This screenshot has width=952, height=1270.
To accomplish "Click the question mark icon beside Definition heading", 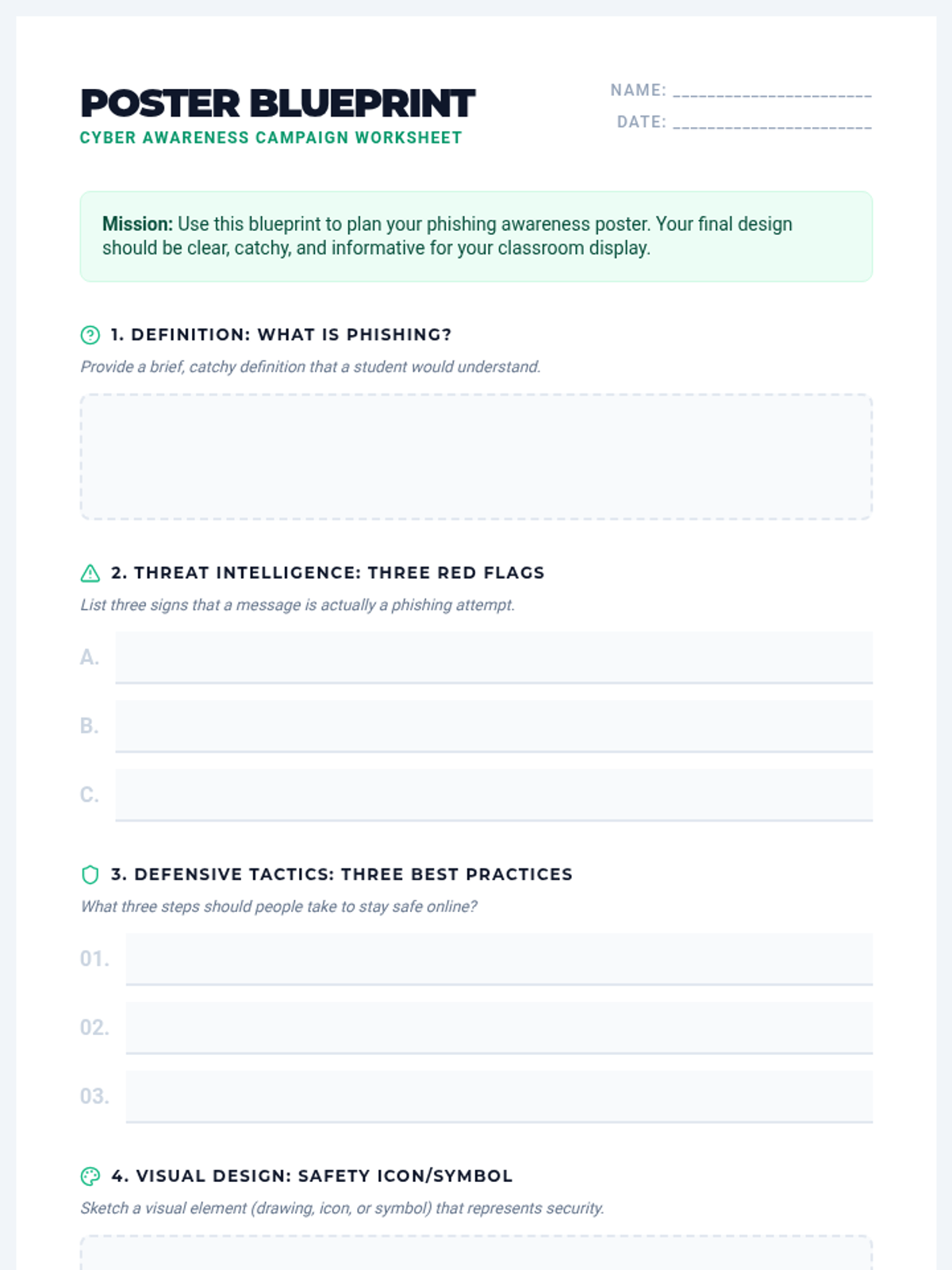I will click(x=90, y=335).
